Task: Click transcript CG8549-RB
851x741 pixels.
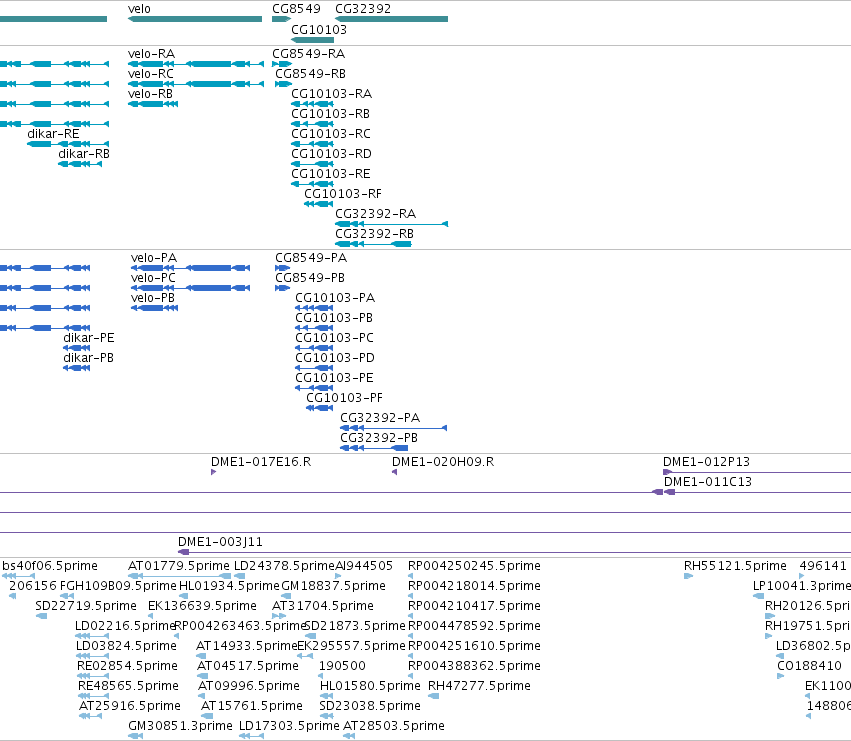Action: [x=283, y=84]
